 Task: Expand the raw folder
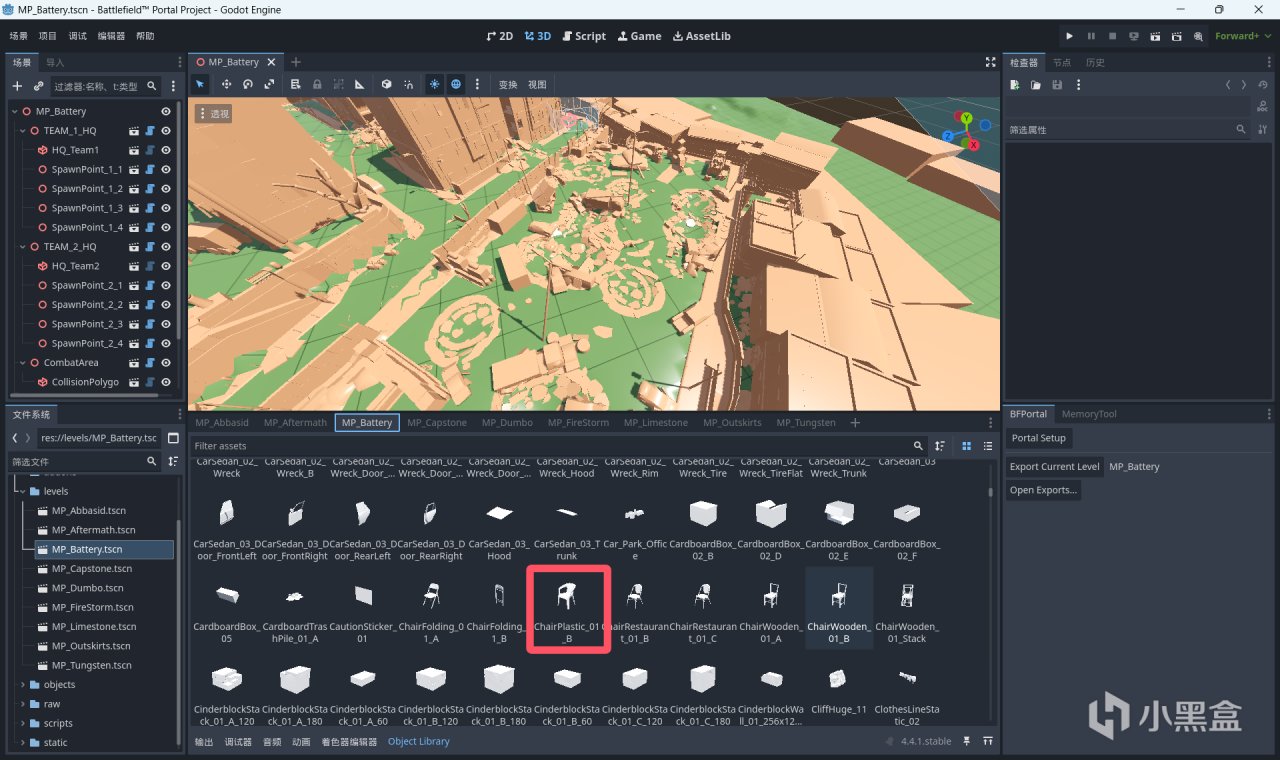click(x=22, y=704)
